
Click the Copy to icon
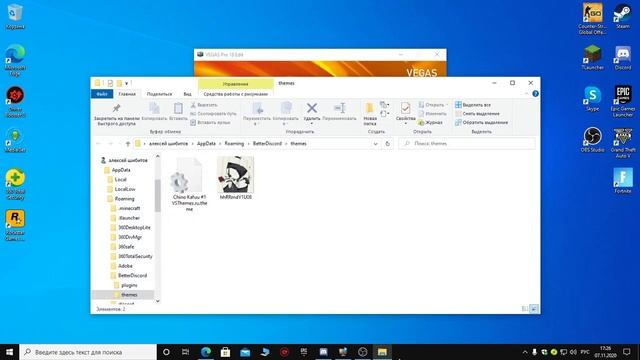[286, 108]
